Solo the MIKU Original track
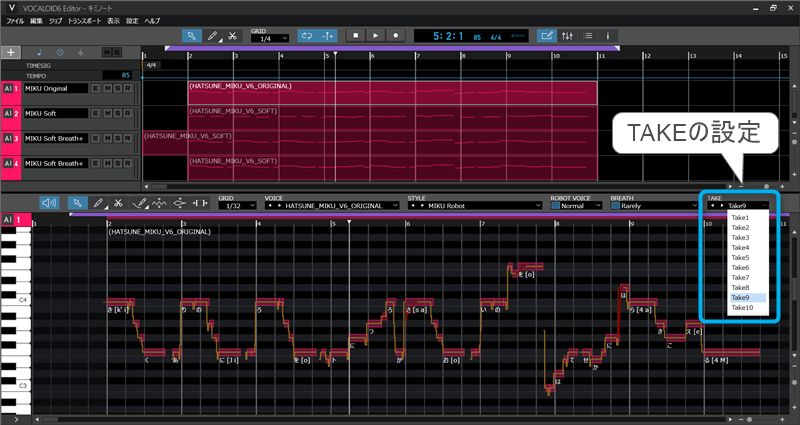800x425 pixels. click(x=118, y=88)
